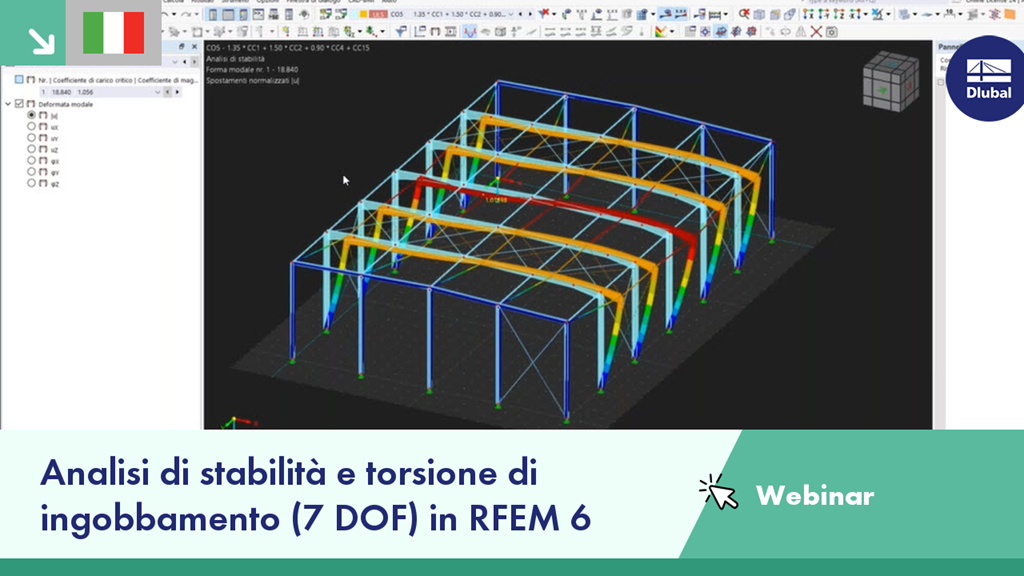Screen dimensions: 1024x576
Task: Collapse the Deformata modale tree node
Action: [8, 104]
